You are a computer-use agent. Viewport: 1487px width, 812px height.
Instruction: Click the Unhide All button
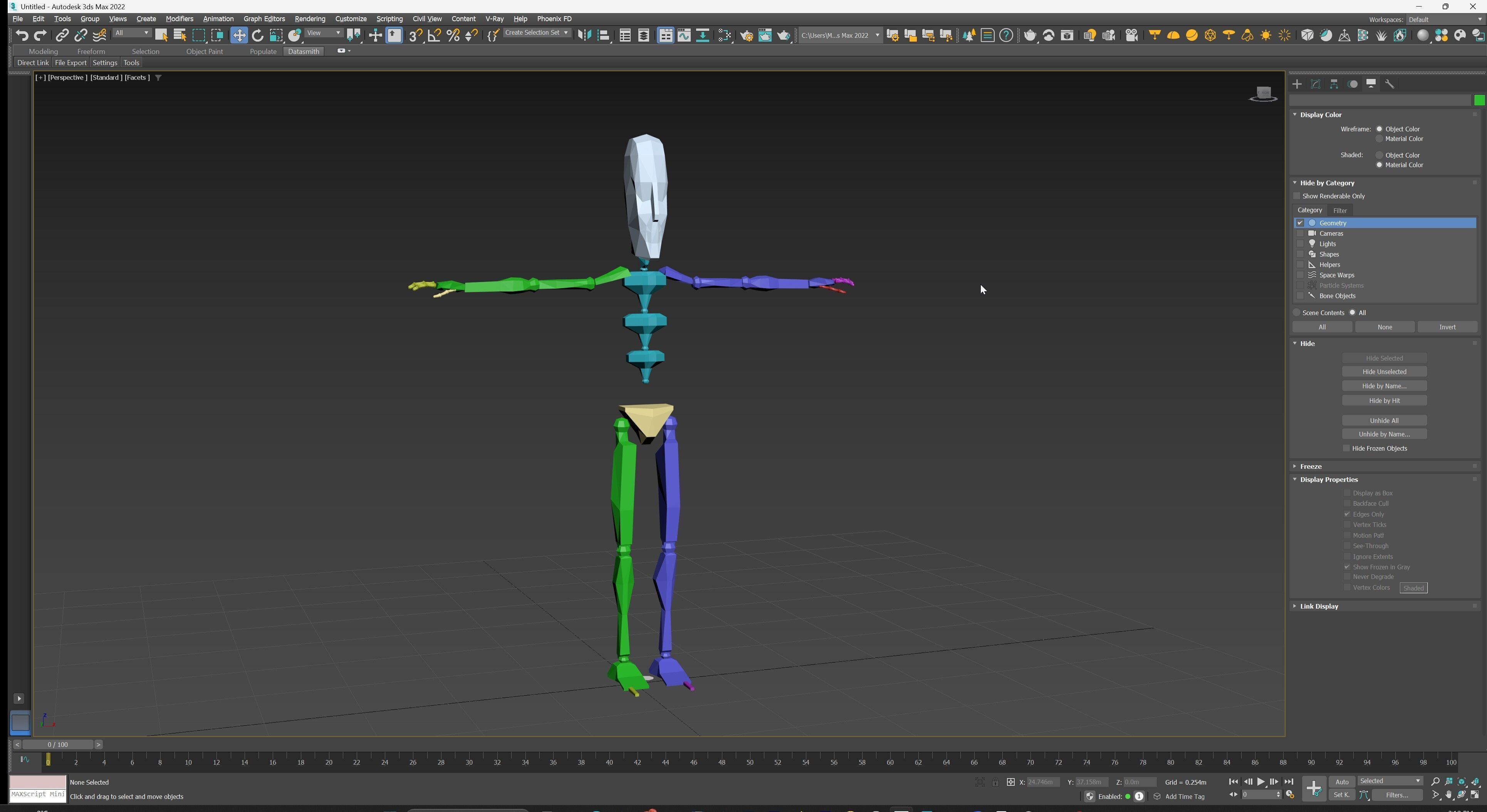point(1384,421)
